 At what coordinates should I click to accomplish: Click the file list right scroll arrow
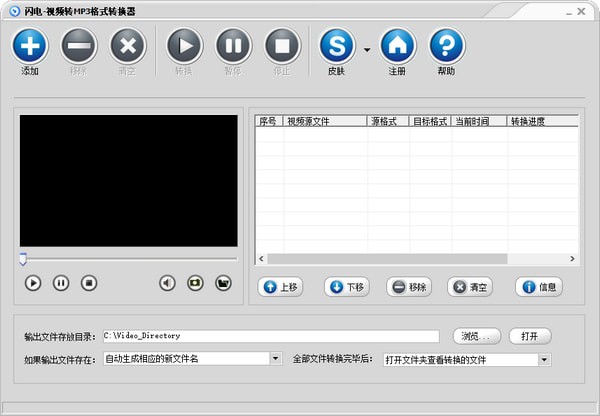tap(572, 259)
